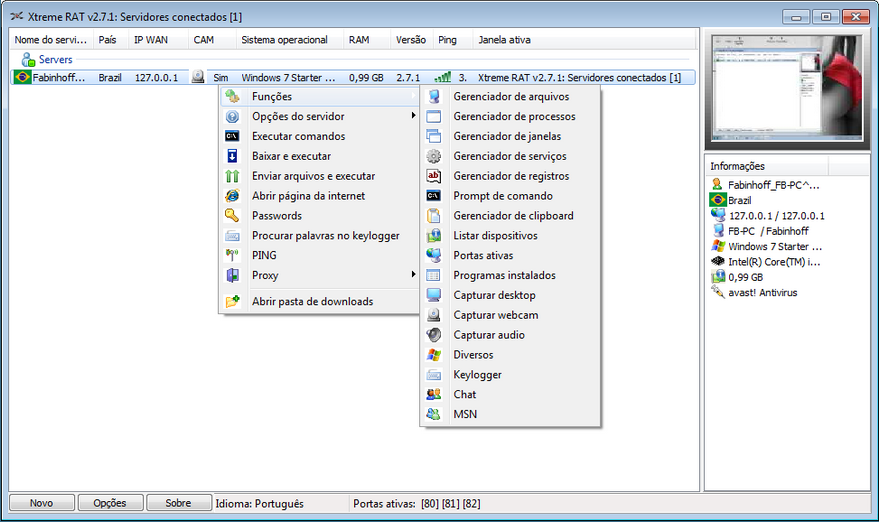
Task: Click the Capturar audio speaker icon
Action: pyautogui.click(x=434, y=335)
